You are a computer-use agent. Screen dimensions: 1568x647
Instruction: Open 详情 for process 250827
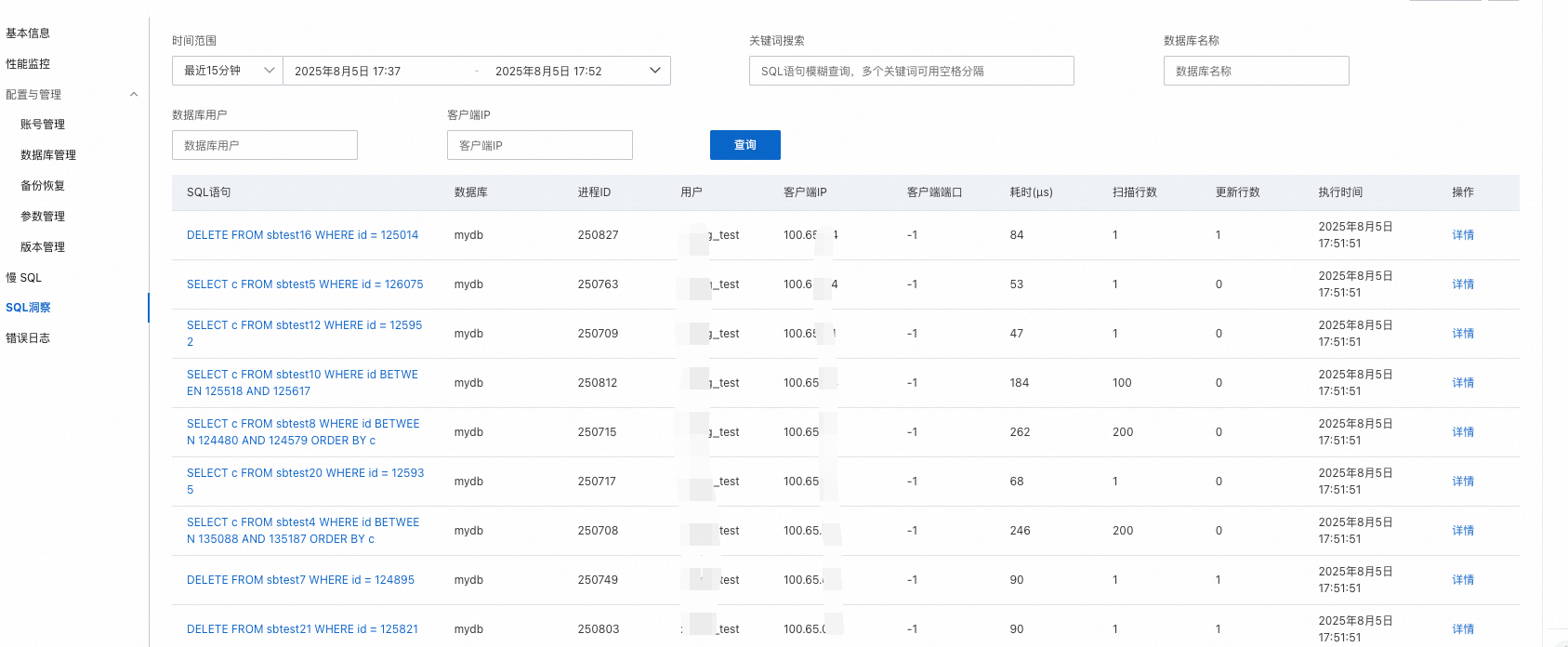(1463, 235)
